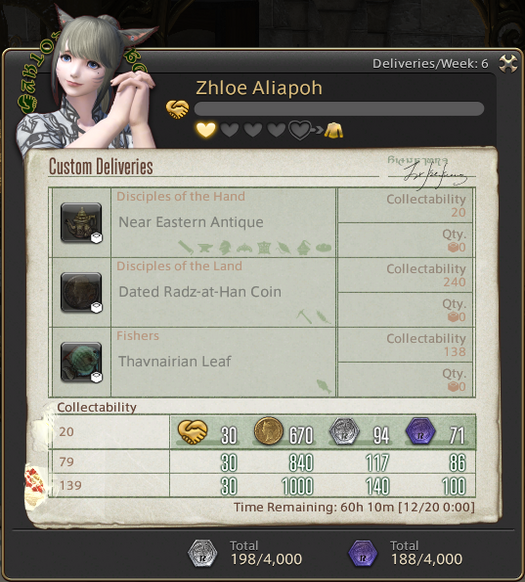The height and width of the screenshot is (582, 525).
Task: Select the Thavnairian Leaf delivery row
Action: pos(262,362)
